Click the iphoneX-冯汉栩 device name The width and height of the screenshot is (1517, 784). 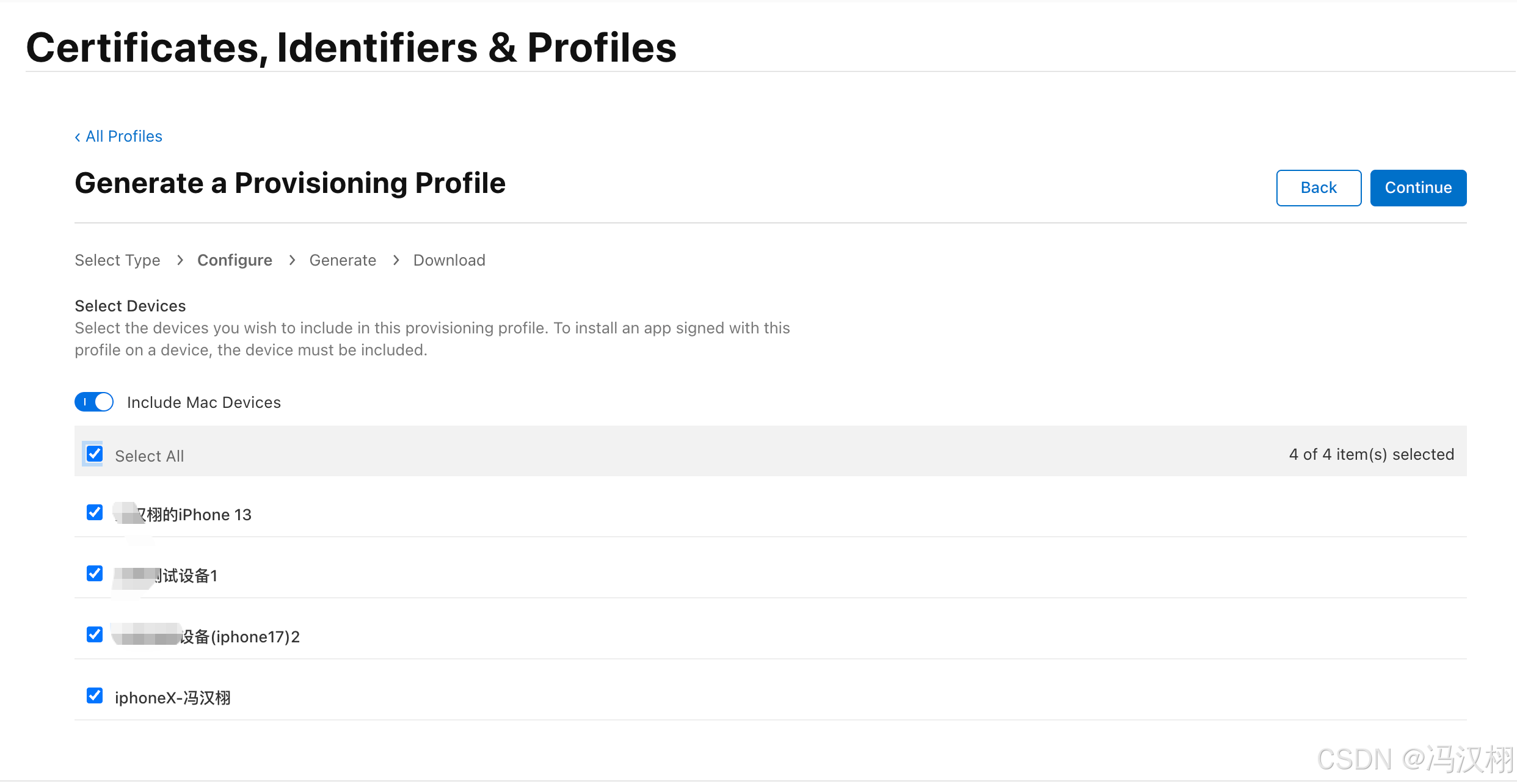(173, 697)
